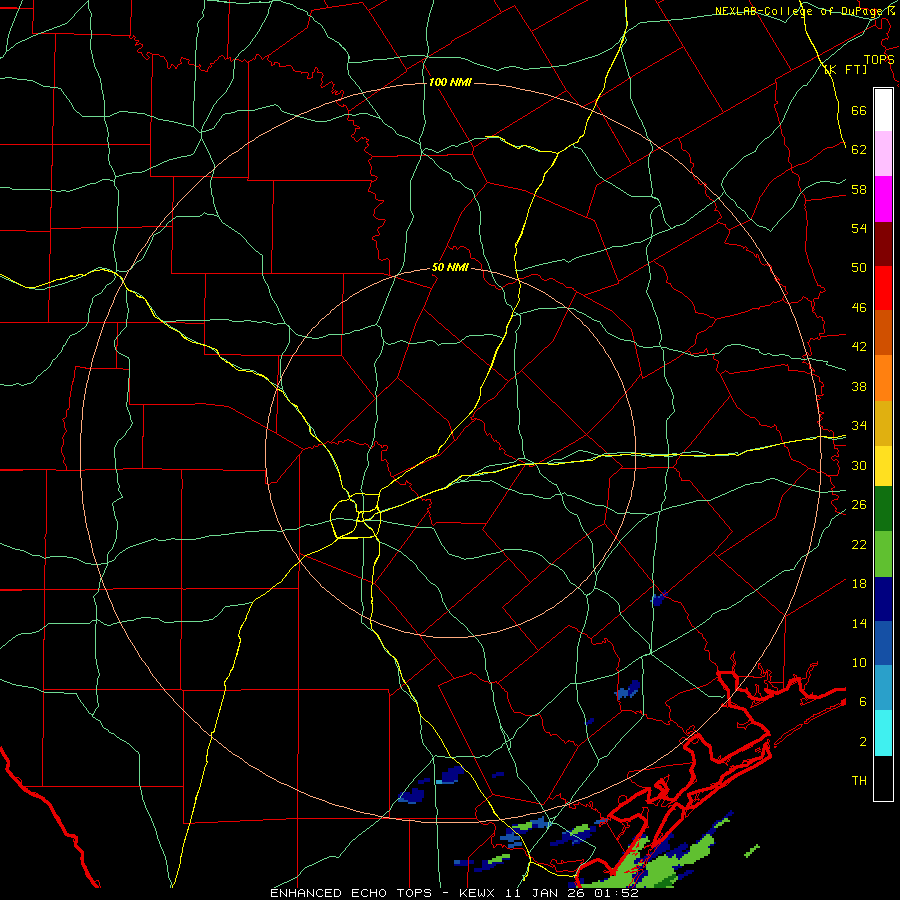Image resolution: width=900 pixels, height=900 pixels.
Task: Click the bright orange legend swatch
Action: [x=883, y=378]
